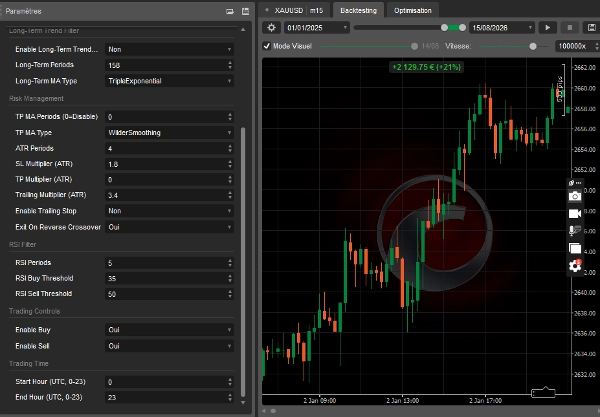Open backtesting settings gear icon
Image resolution: width=600 pixels, height=417 pixels.
click(271, 28)
